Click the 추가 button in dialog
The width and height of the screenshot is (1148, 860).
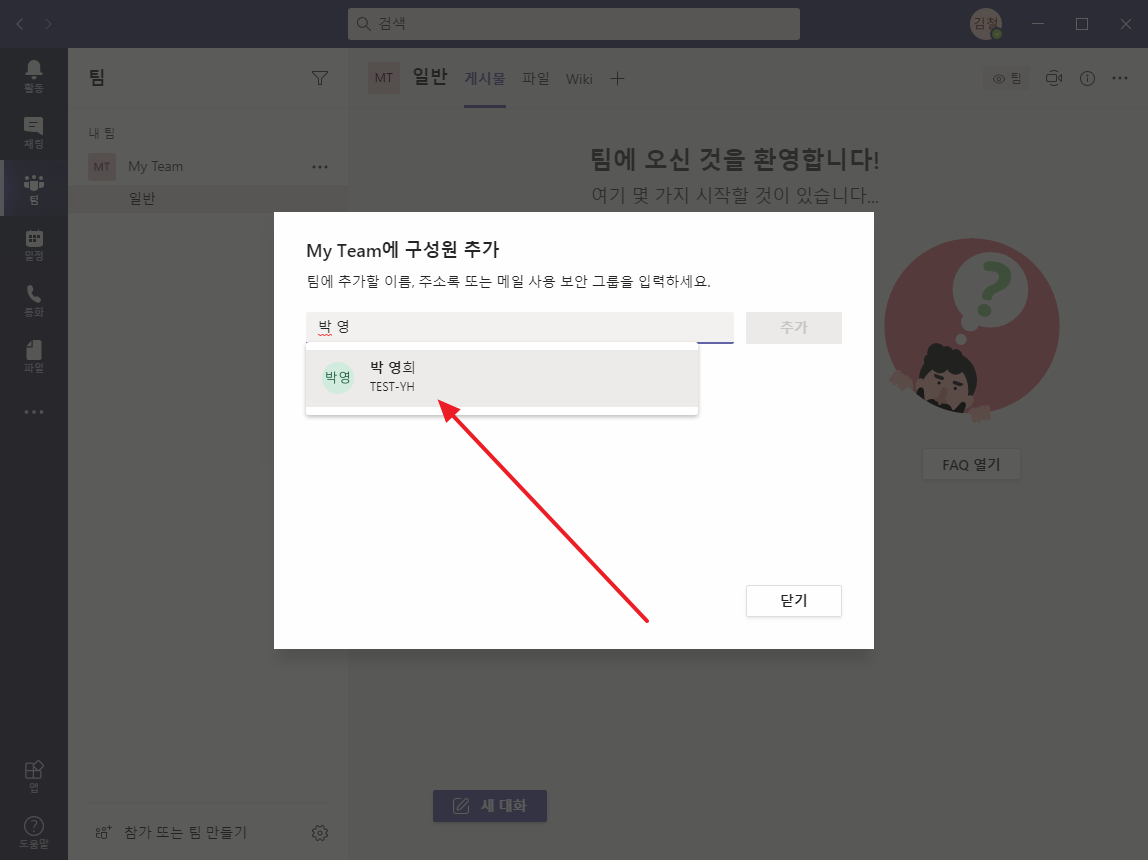coord(794,327)
